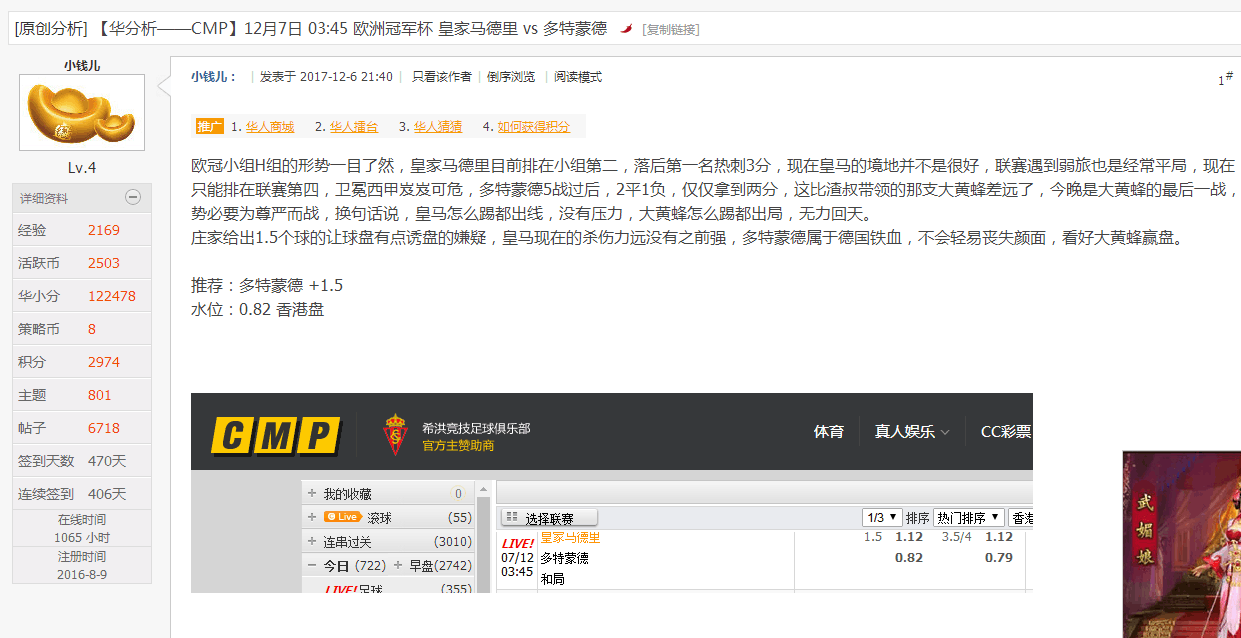Screen dimensions: 1241x638
Task: Open the 热门排序 sort dropdown
Action: coord(968,518)
